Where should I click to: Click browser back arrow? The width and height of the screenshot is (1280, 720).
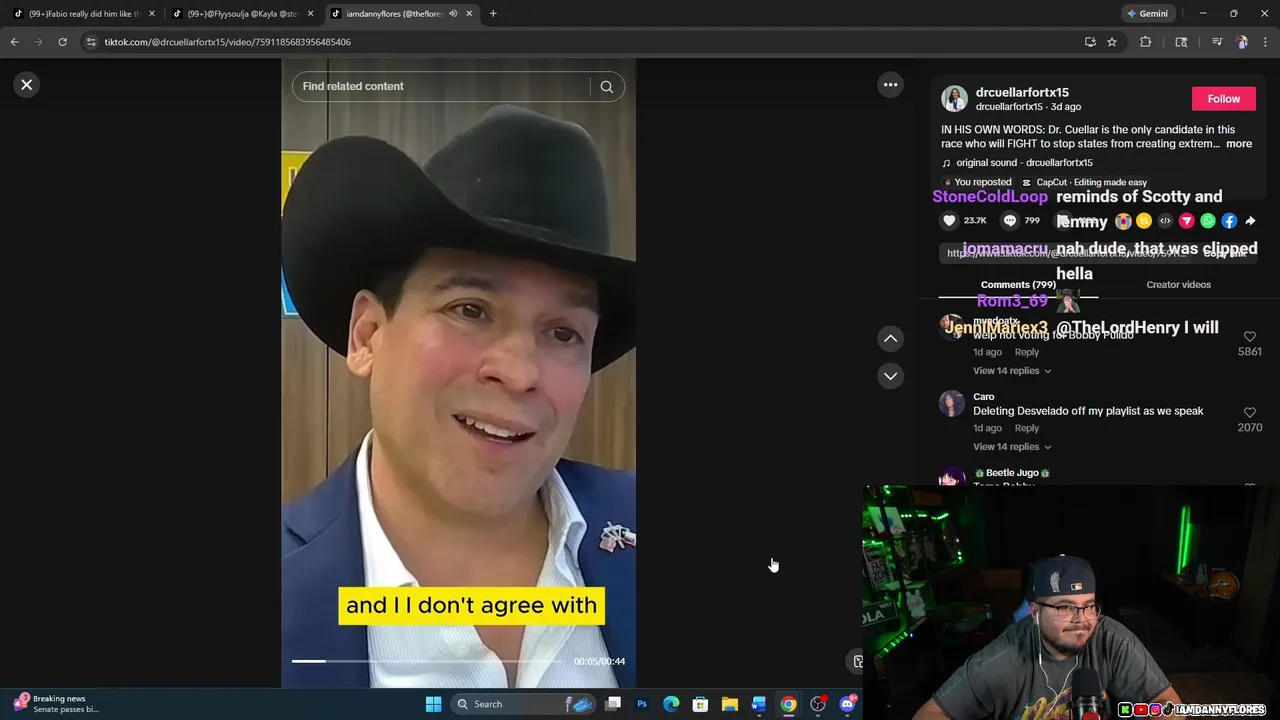(15, 42)
